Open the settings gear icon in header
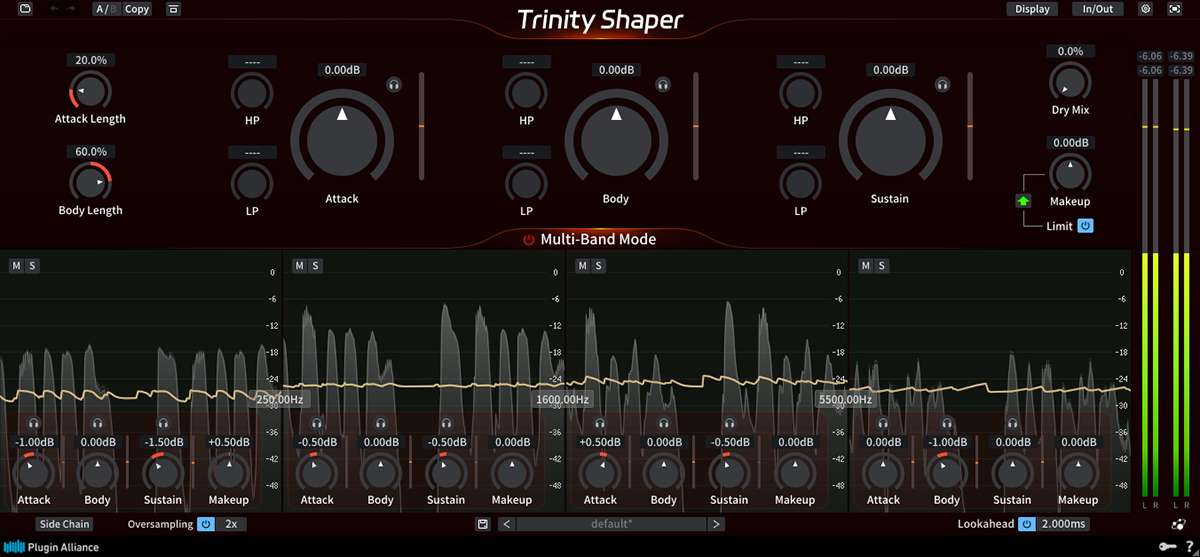The image size is (1200, 557). [1146, 9]
